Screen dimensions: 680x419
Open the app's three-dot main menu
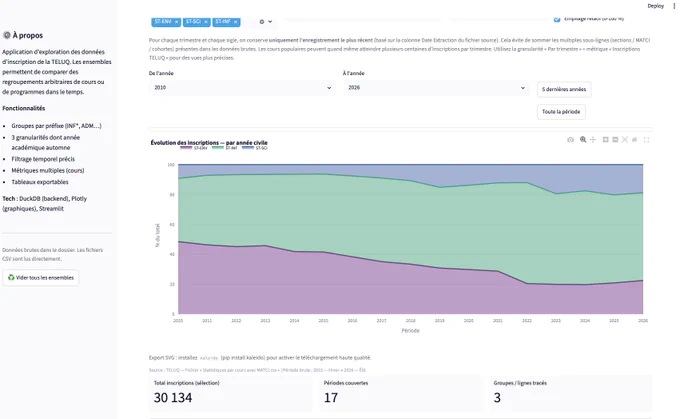click(674, 6)
